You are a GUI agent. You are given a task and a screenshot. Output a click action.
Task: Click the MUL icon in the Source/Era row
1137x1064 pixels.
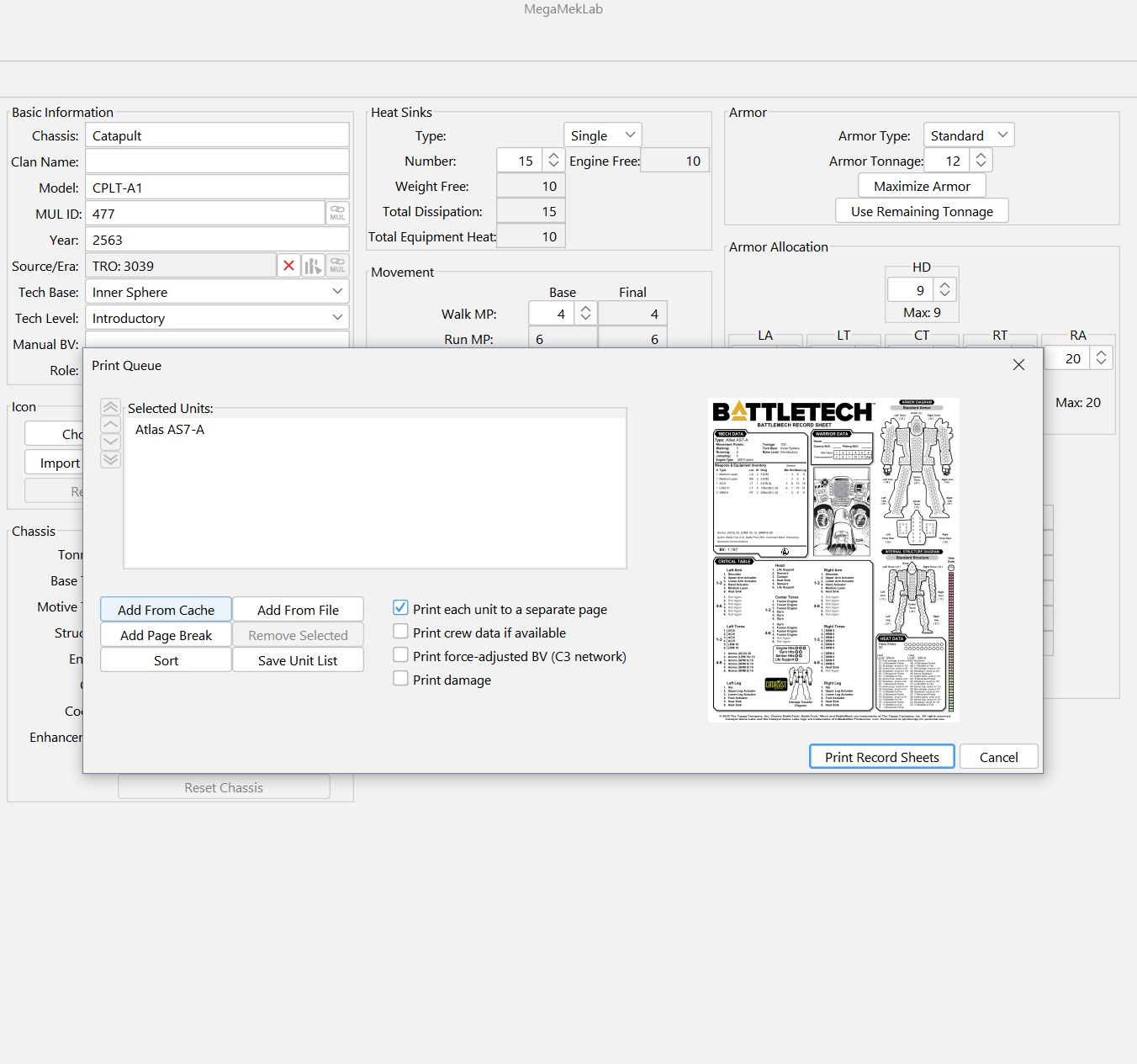coord(337,266)
